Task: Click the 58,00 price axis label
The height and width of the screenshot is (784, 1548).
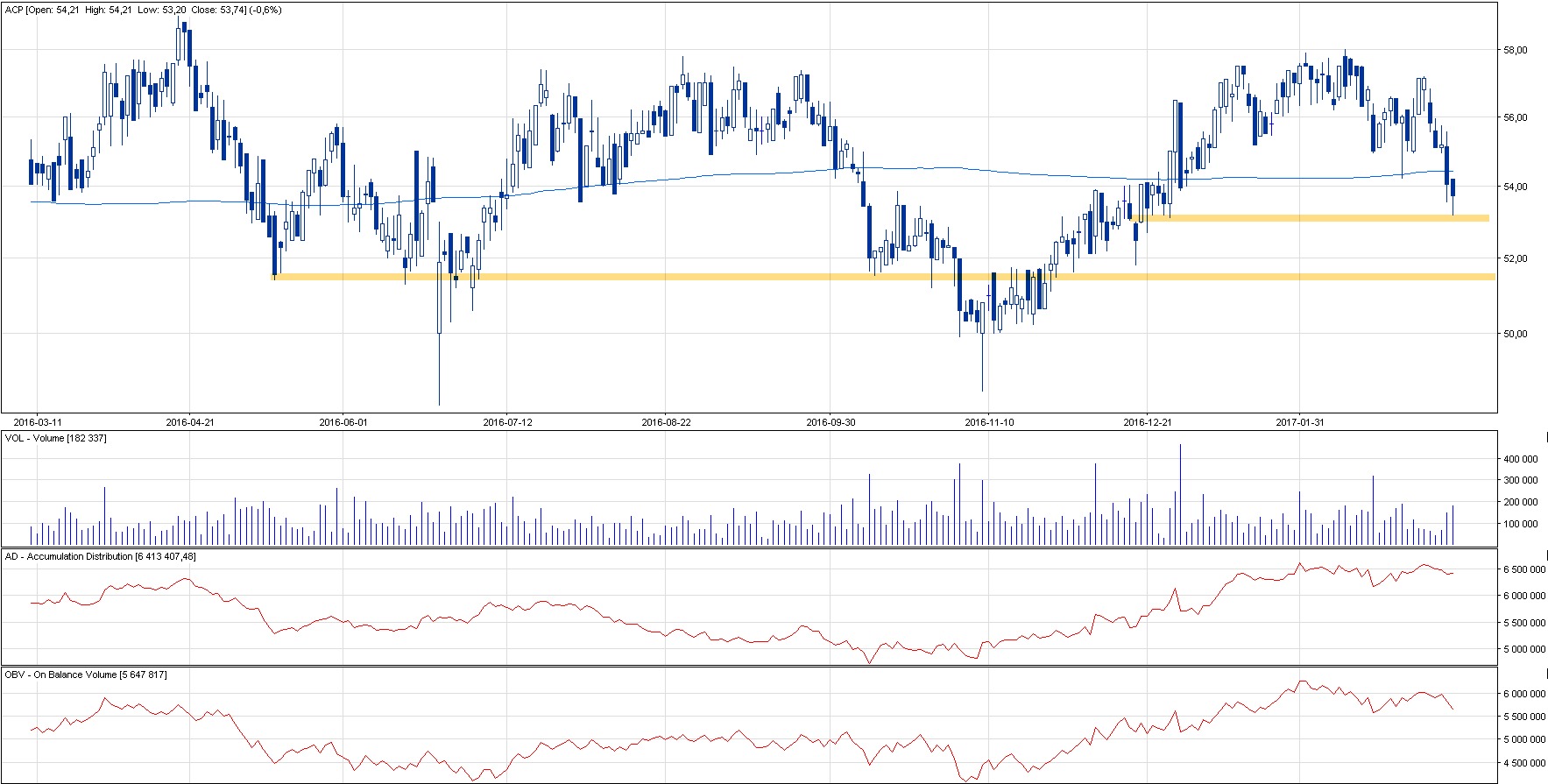Action: (1516, 51)
